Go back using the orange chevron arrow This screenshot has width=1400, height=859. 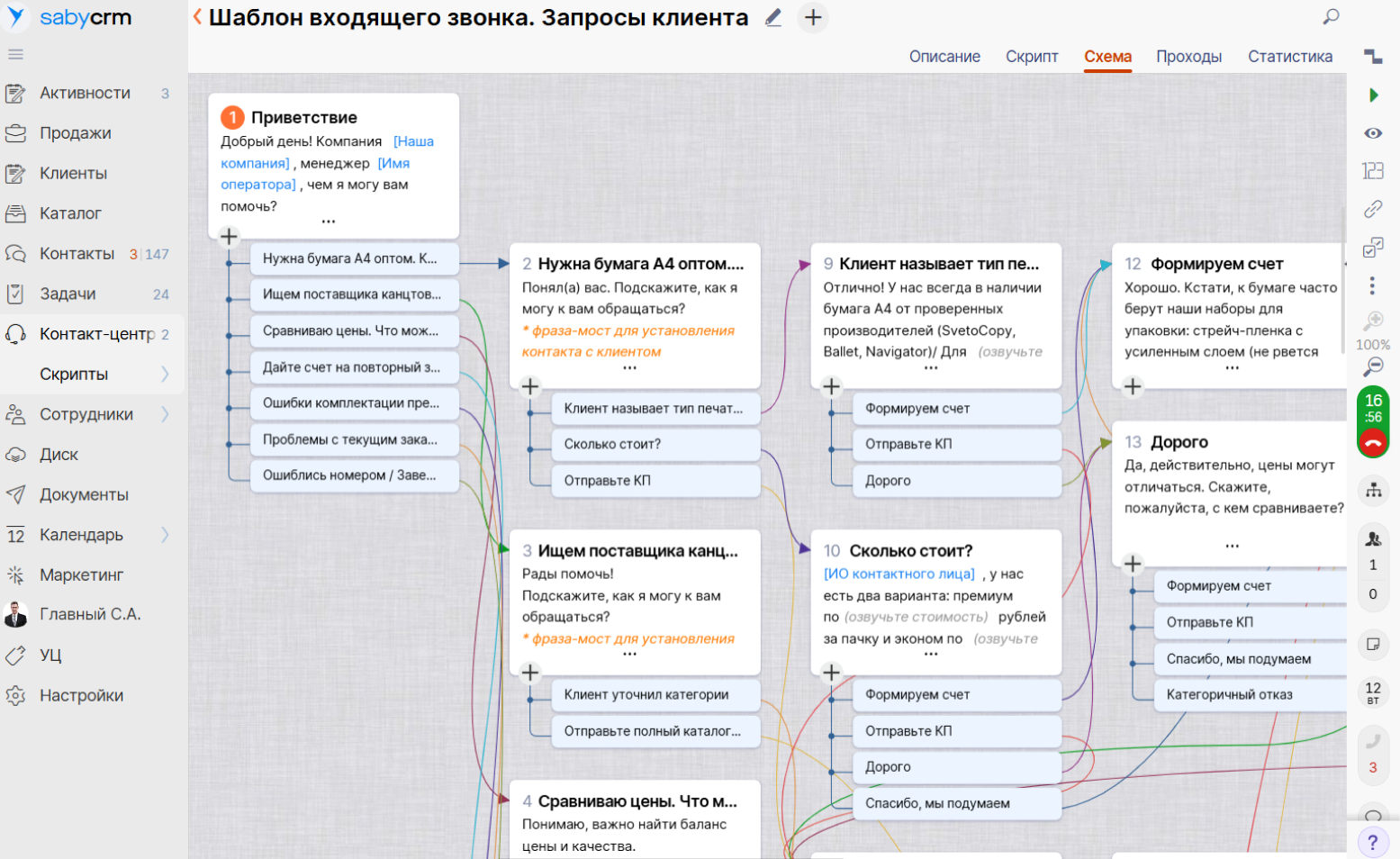197,17
